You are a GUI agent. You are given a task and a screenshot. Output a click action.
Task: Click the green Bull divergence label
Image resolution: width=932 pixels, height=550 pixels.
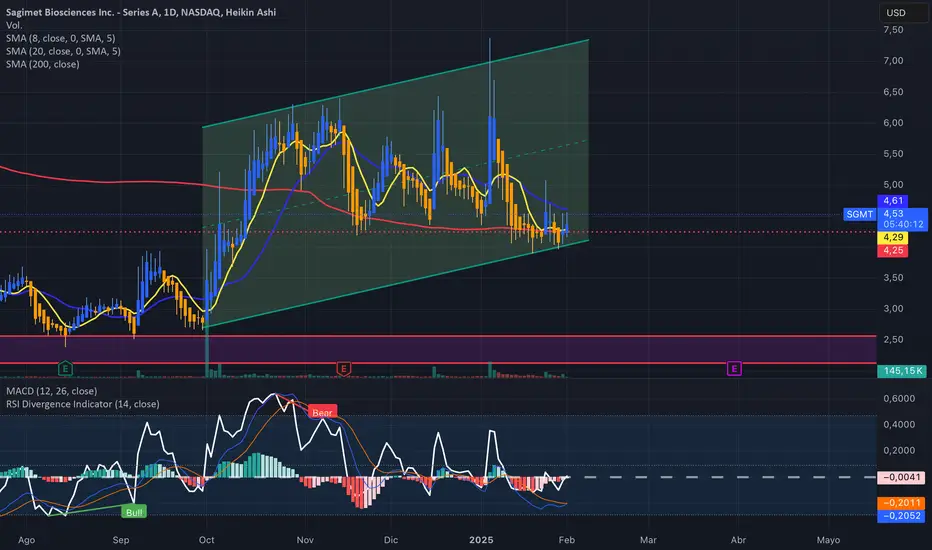[134, 512]
